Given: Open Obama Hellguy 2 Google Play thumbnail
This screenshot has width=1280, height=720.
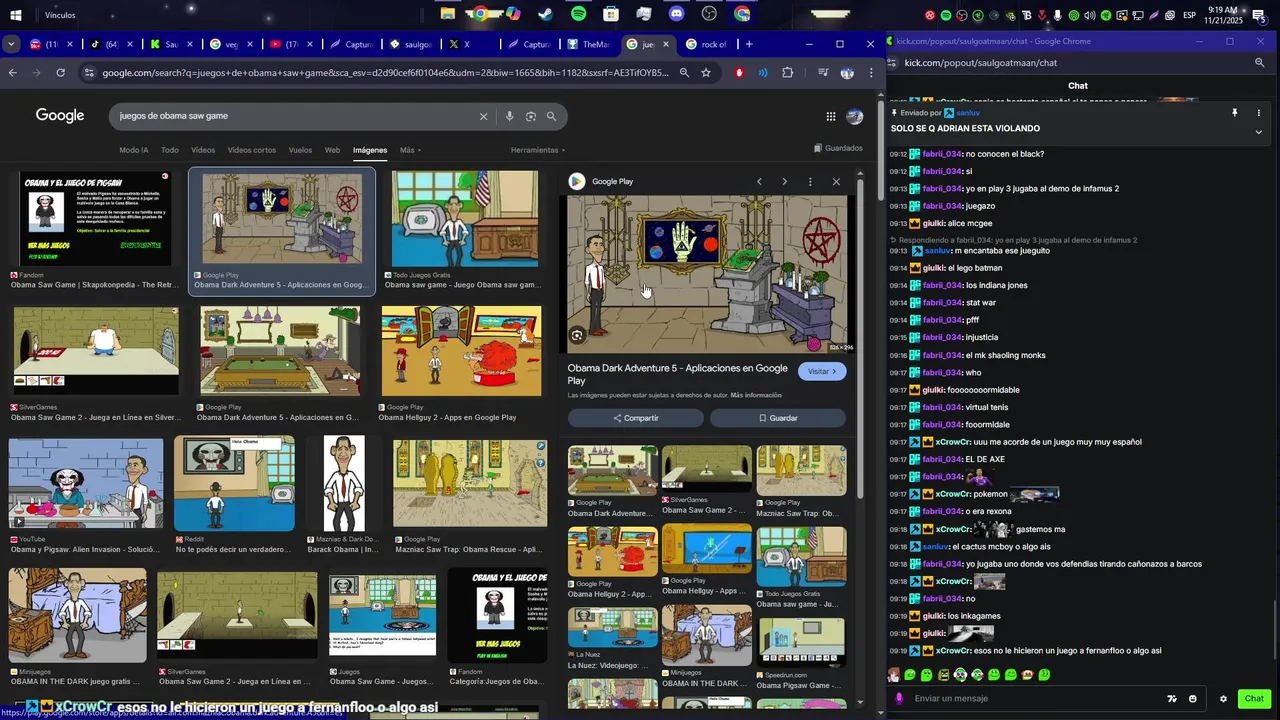Looking at the screenshot, I should click(462, 352).
